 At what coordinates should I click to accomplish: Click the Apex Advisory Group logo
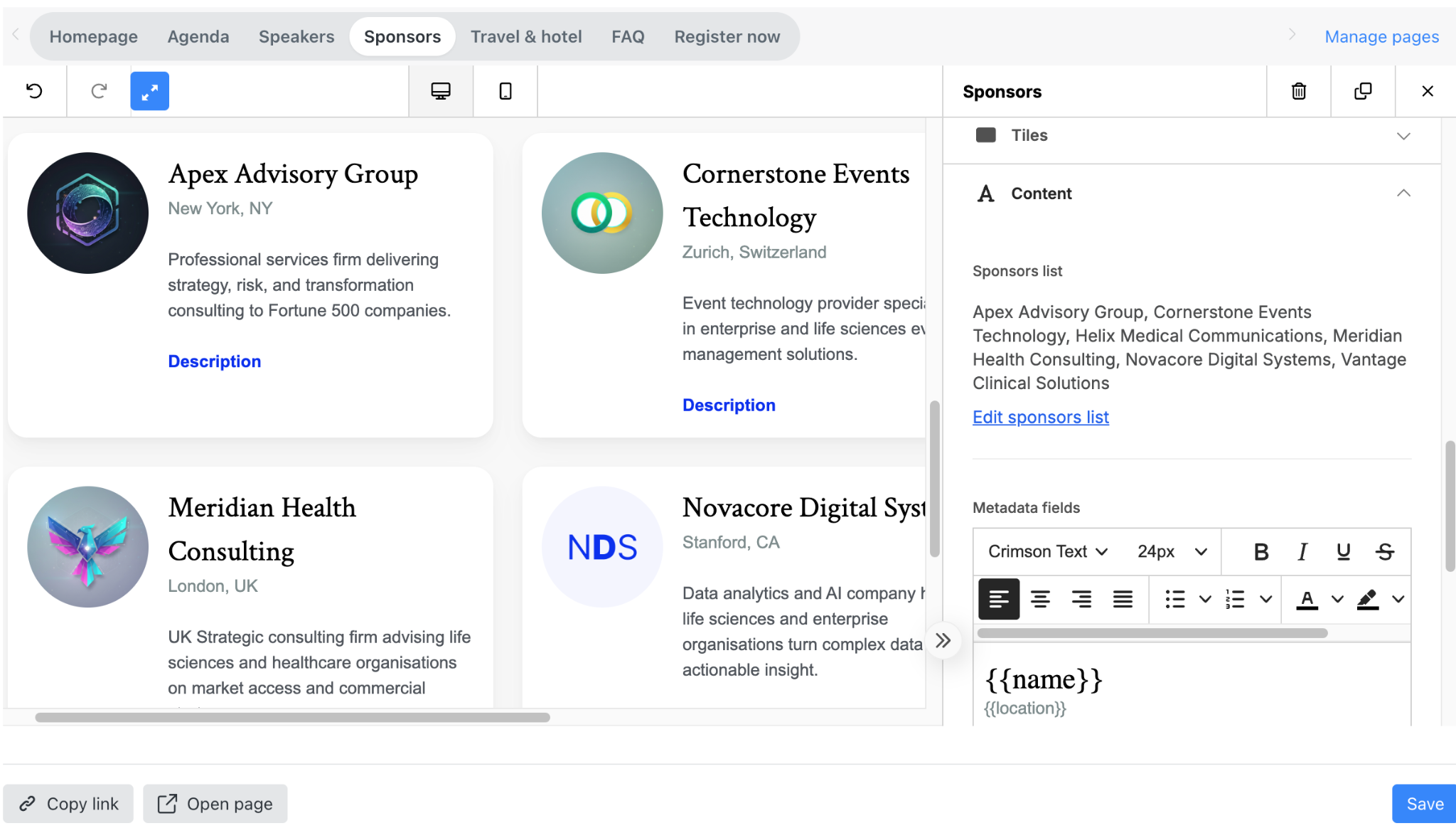point(87,213)
